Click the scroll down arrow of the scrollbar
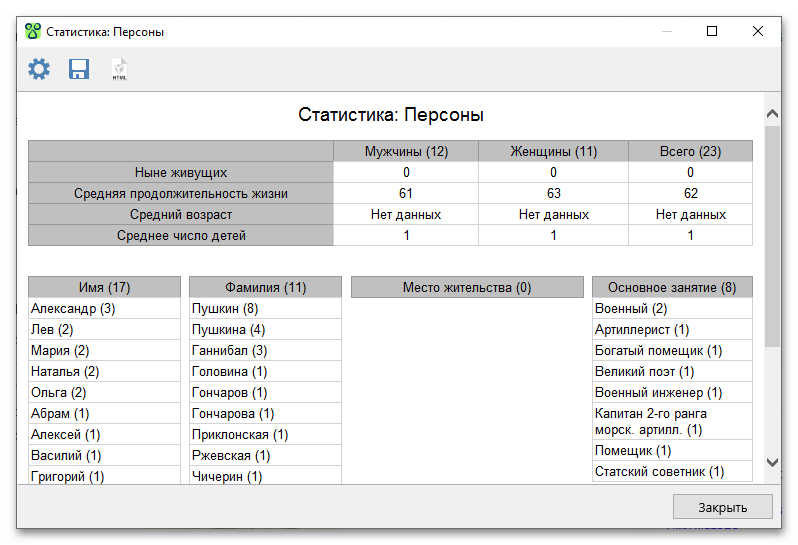The width and height of the screenshot is (798, 545). (x=773, y=462)
